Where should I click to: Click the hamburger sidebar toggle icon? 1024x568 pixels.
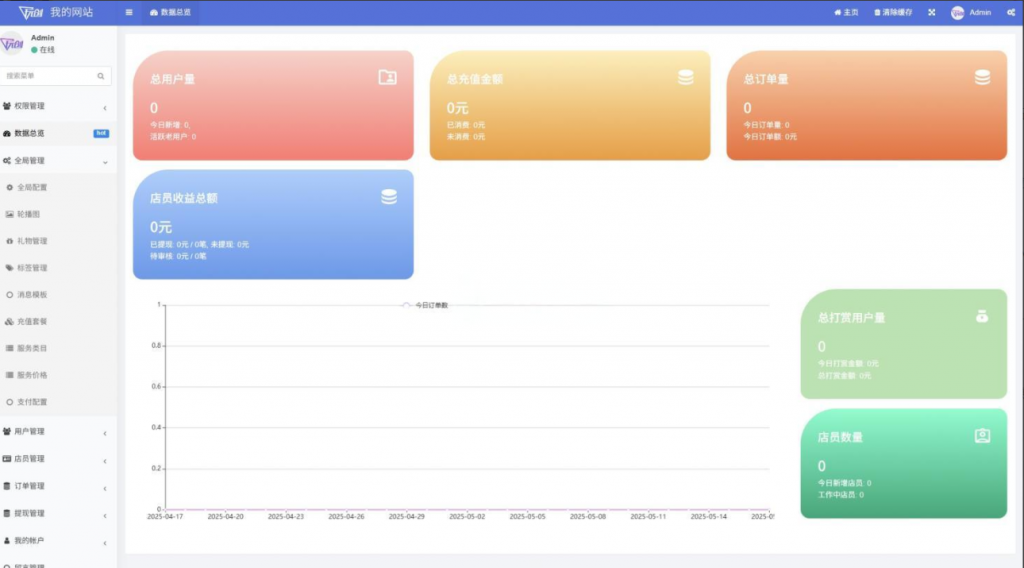pyautogui.click(x=129, y=12)
